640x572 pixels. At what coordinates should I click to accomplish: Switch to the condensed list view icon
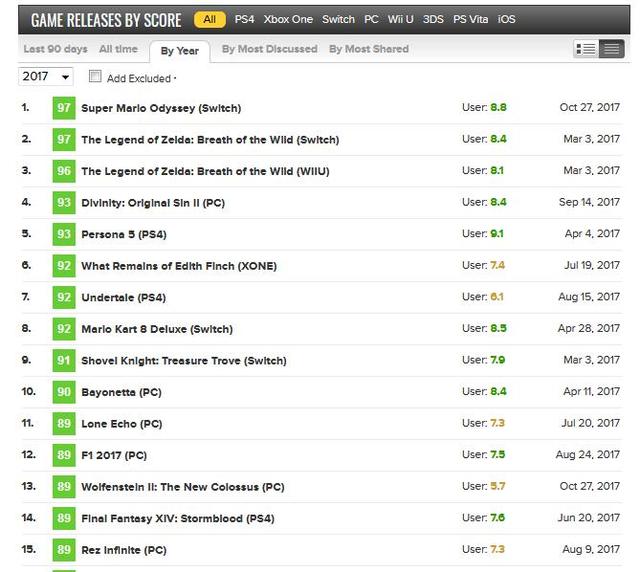611,49
